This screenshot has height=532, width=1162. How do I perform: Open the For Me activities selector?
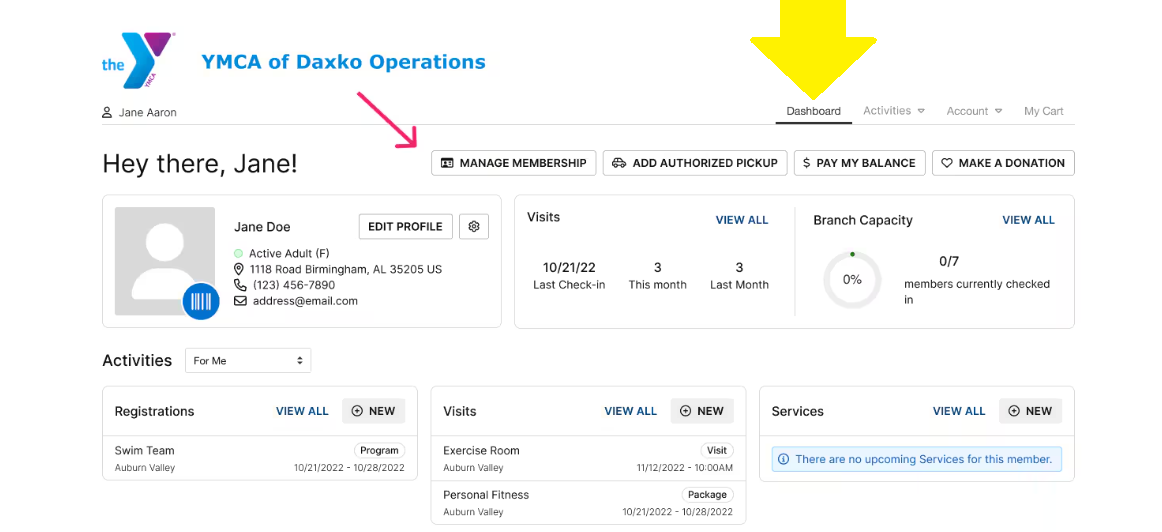point(248,361)
